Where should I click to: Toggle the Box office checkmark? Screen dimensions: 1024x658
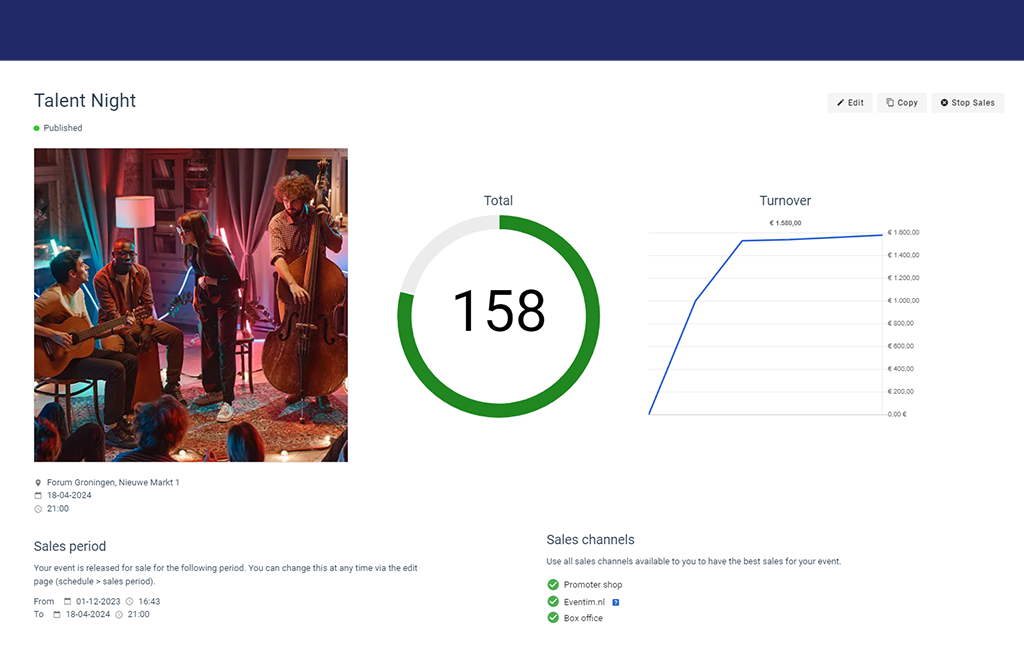pos(553,618)
